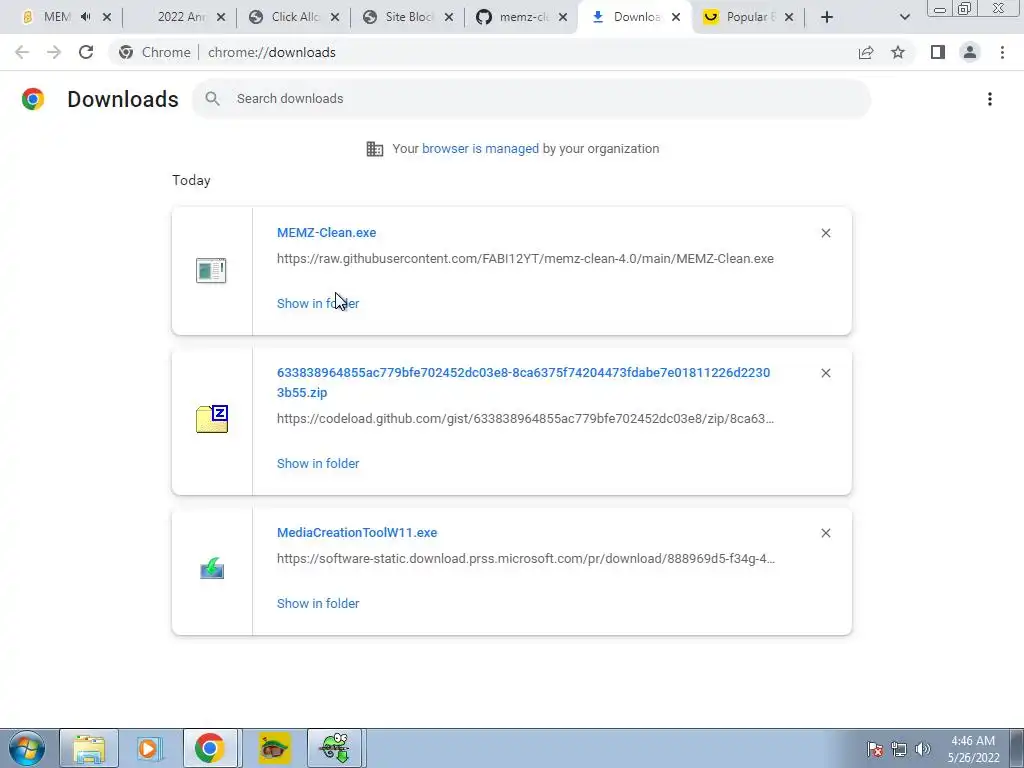
Task: Open the Windows Start menu
Action: (26, 748)
